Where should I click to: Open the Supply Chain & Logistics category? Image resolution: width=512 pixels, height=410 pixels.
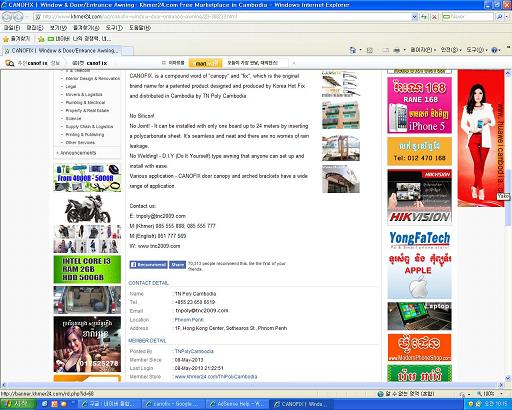89,127
